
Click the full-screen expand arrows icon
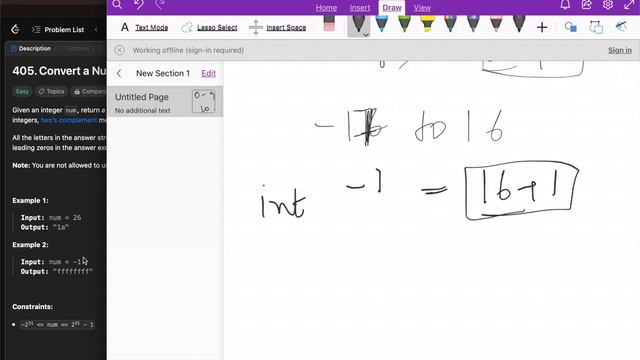(x=629, y=4)
